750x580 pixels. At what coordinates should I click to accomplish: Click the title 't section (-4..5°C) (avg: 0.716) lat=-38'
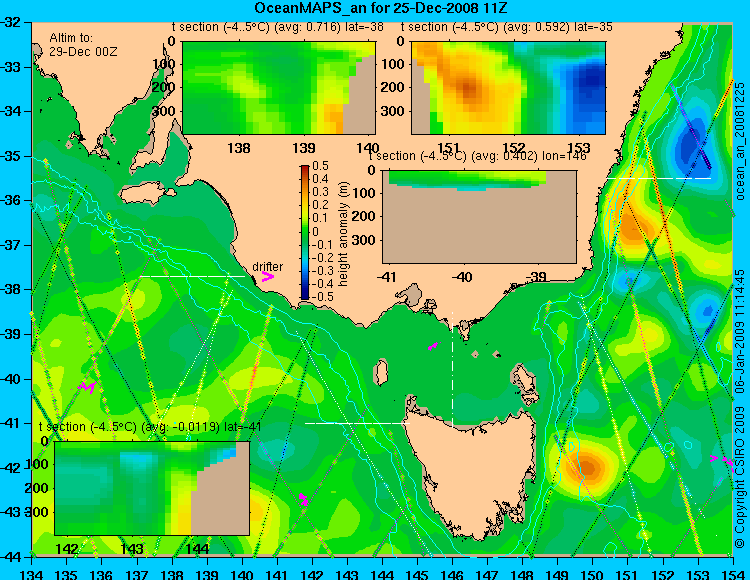tap(278, 27)
